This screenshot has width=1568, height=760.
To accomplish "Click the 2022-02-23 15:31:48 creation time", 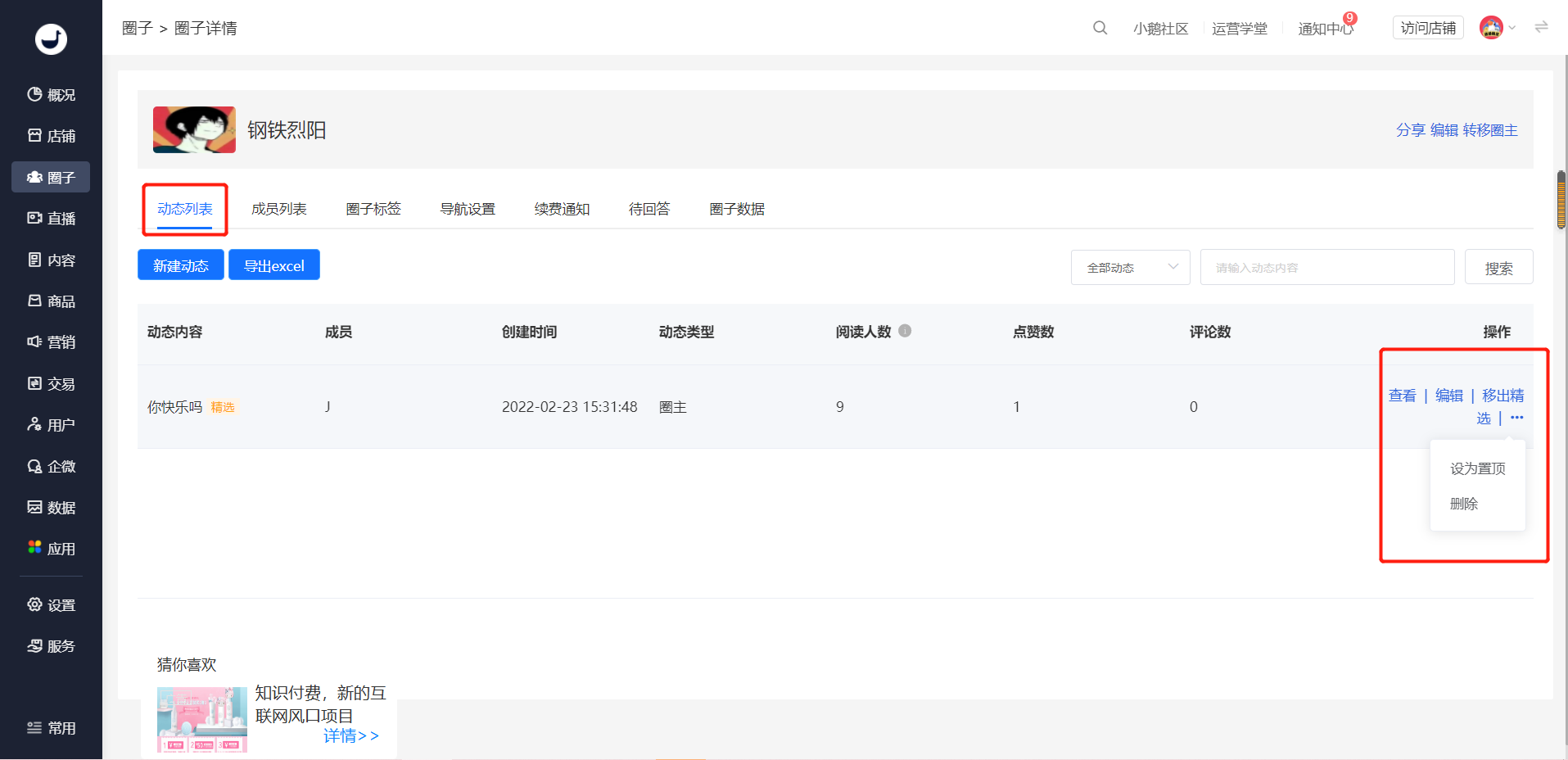I will [569, 407].
